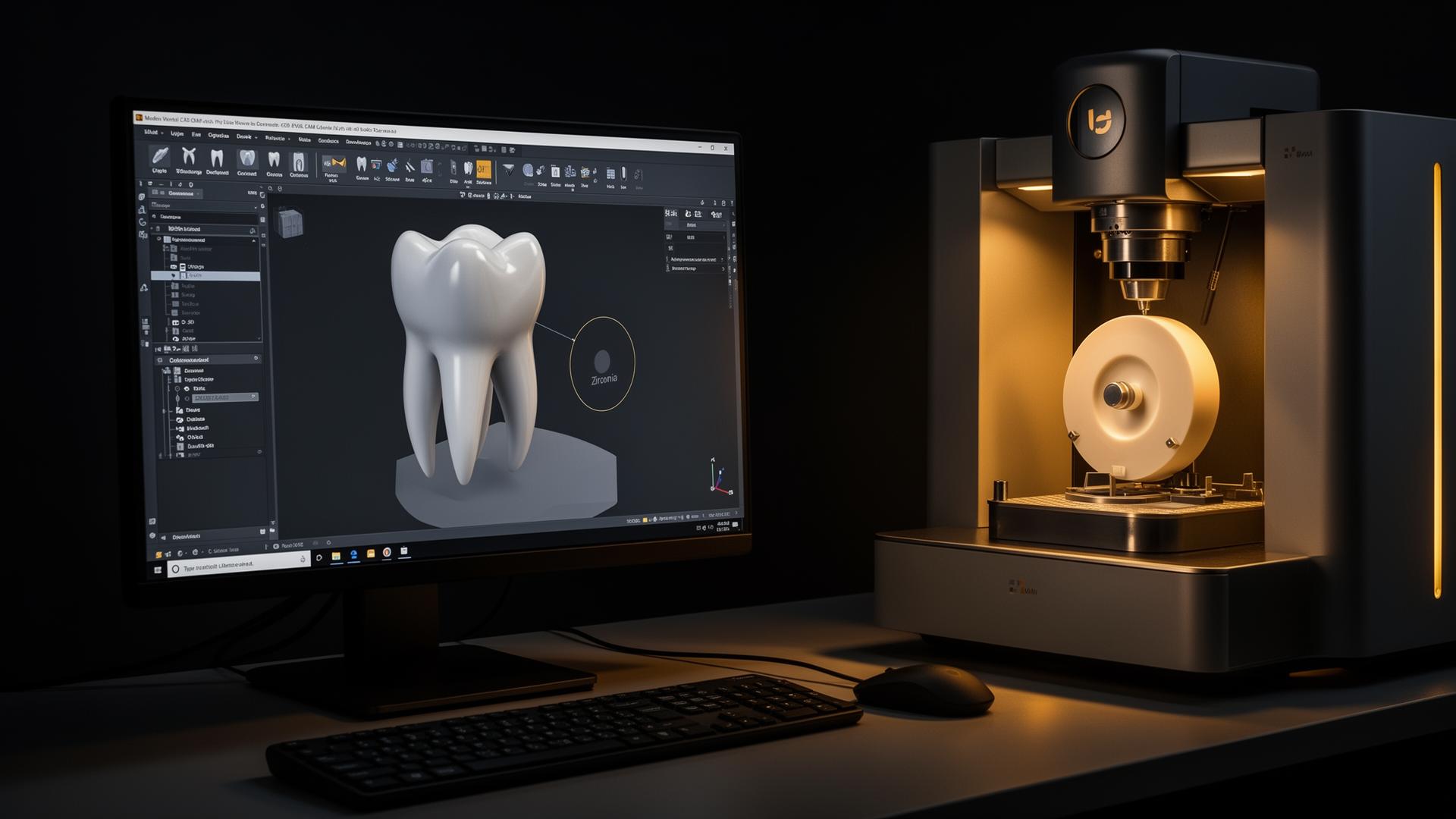Select the orange highlighted ribbon tile

tap(483, 170)
